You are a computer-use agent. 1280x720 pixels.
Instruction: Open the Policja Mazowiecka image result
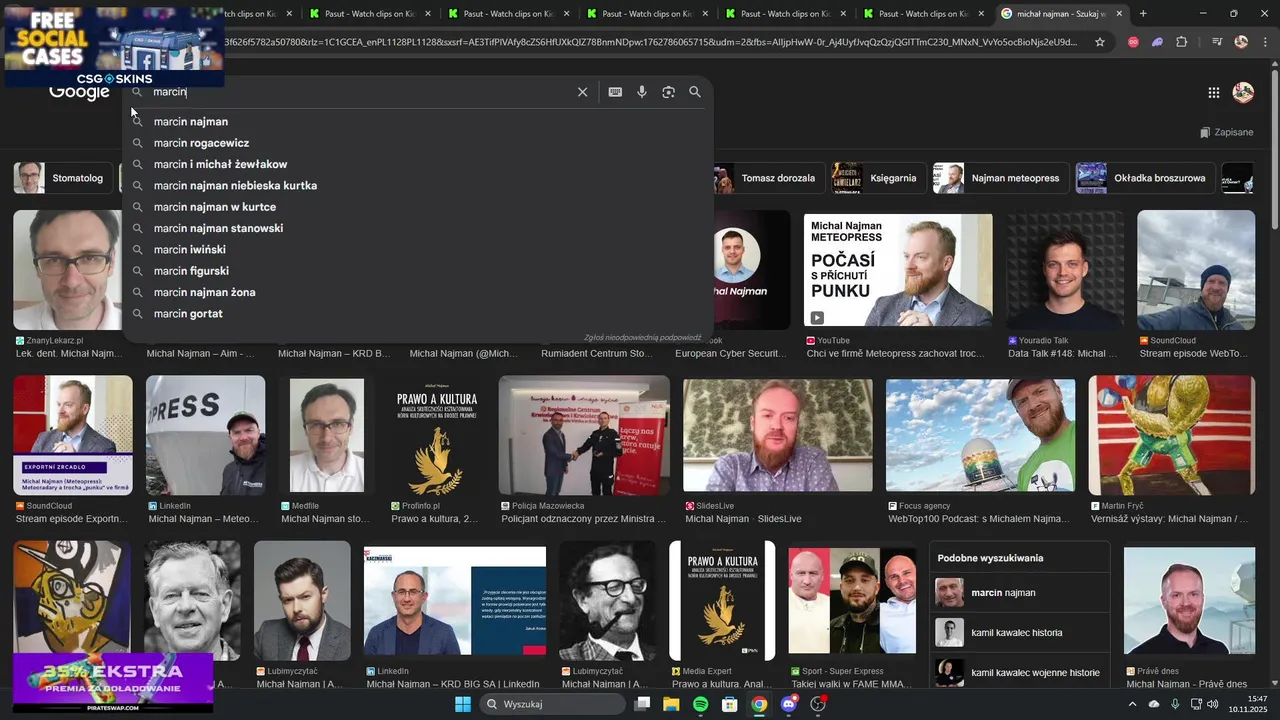584,436
